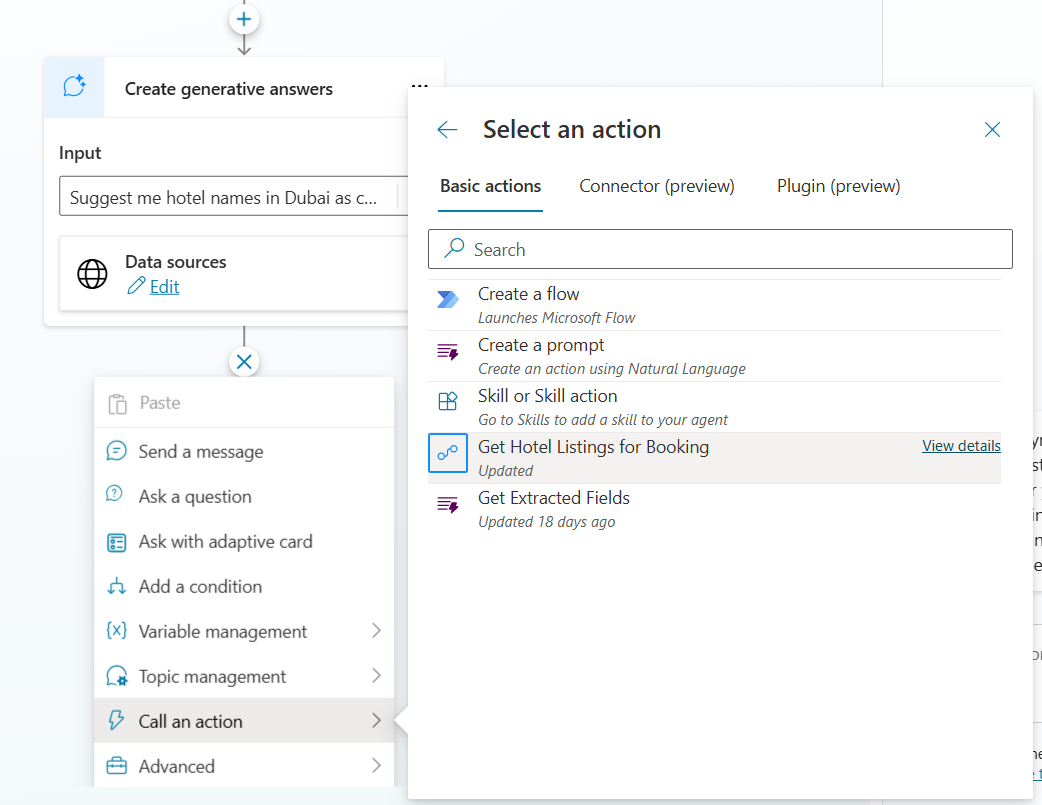Click the plus add-node button above the card
The height and width of the screenshot is (805, 1042).
coord(244,19)
